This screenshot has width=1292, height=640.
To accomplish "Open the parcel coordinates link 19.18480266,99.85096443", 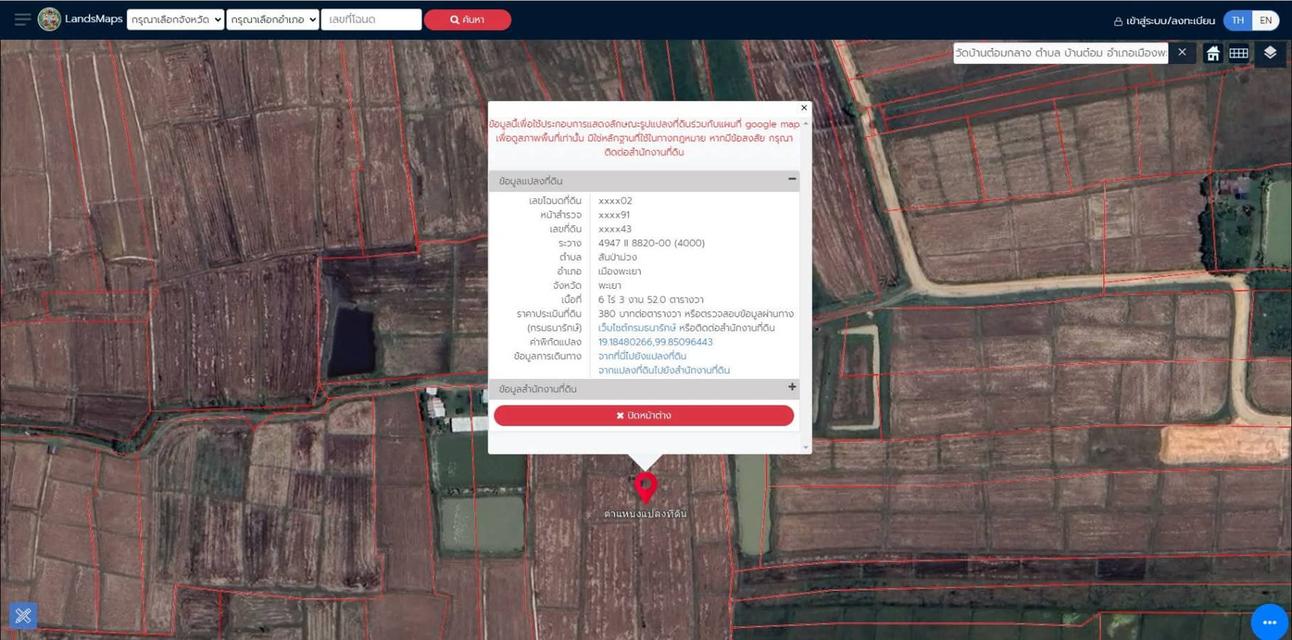I will 655,342.
